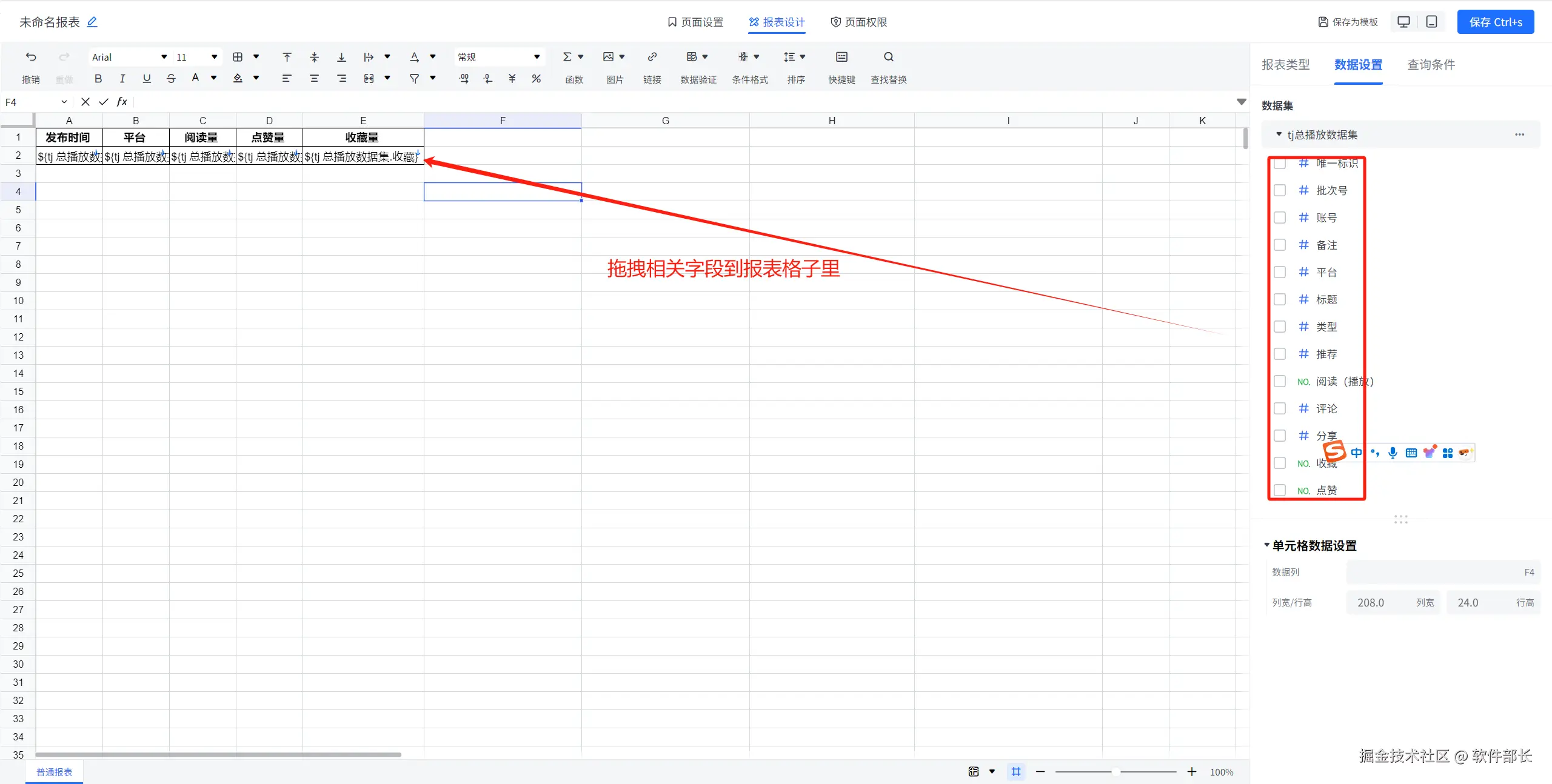Open the function sum icon
Image resolution: width=1552 pixels, height=784 pixels.
coord(567,57)
